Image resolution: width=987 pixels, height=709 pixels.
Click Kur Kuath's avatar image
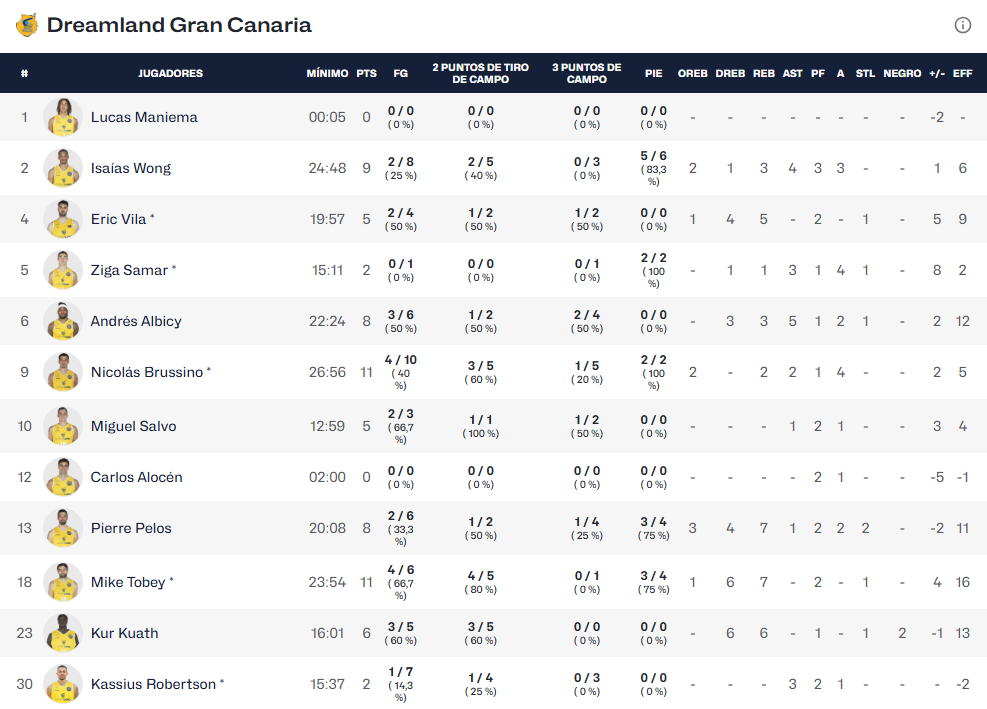click(63, 633)
